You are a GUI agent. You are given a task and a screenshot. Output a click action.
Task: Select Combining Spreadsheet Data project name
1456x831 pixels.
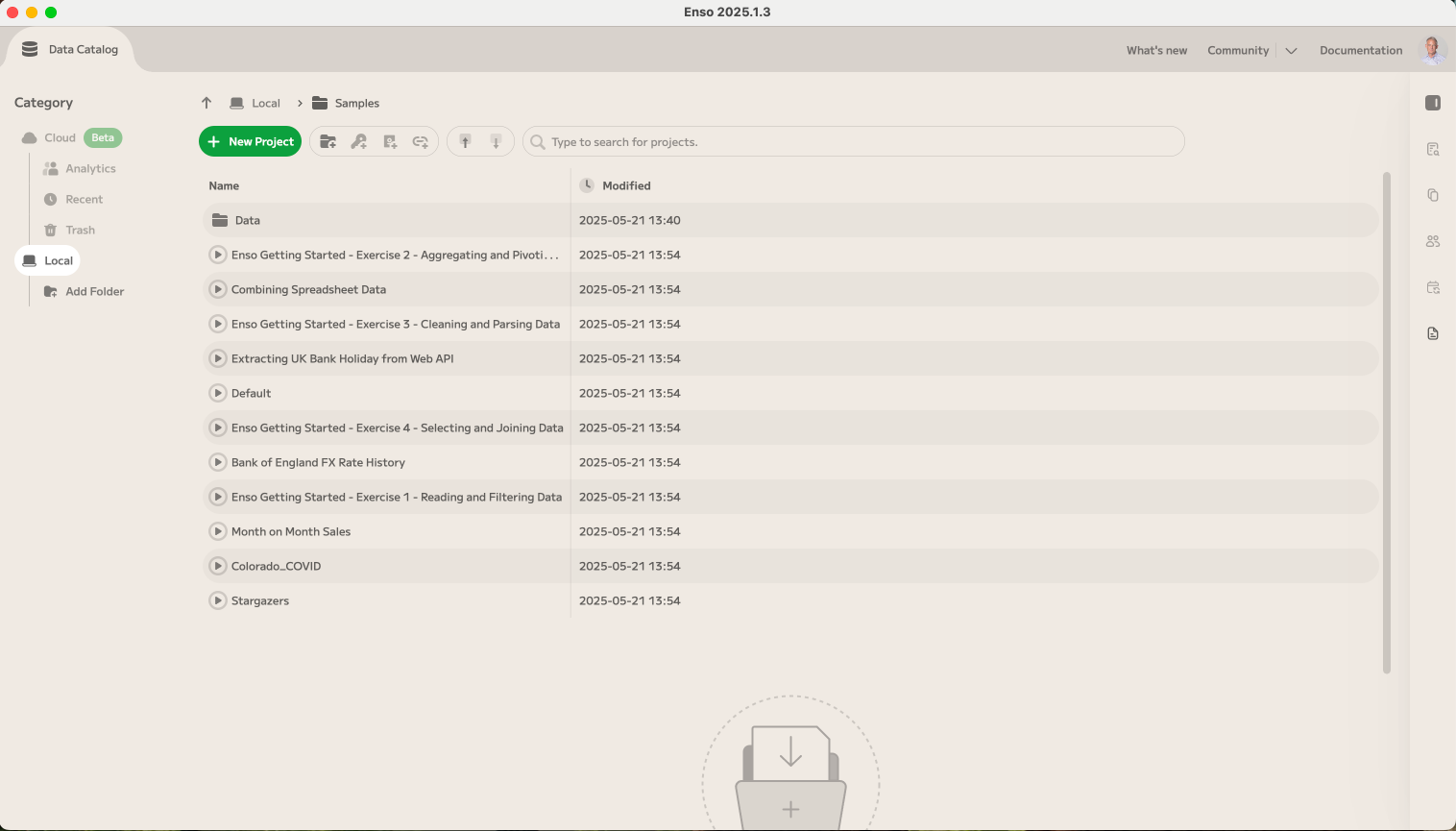308,289
